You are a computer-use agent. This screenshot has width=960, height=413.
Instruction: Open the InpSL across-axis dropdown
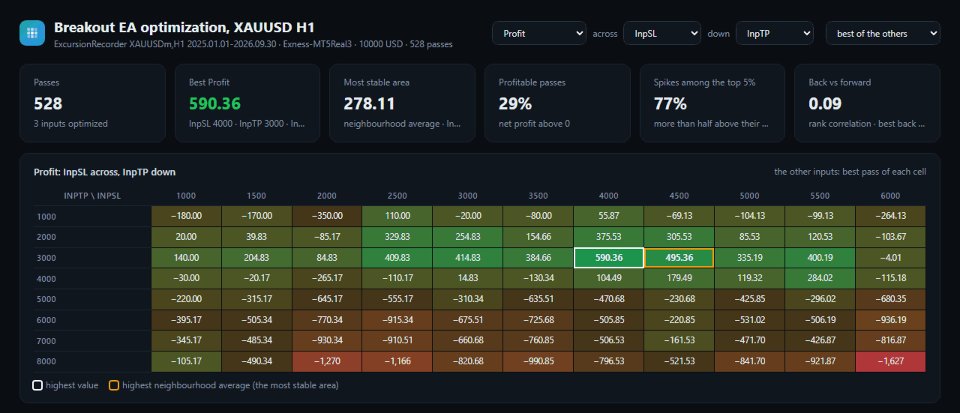tap(662, 34)
